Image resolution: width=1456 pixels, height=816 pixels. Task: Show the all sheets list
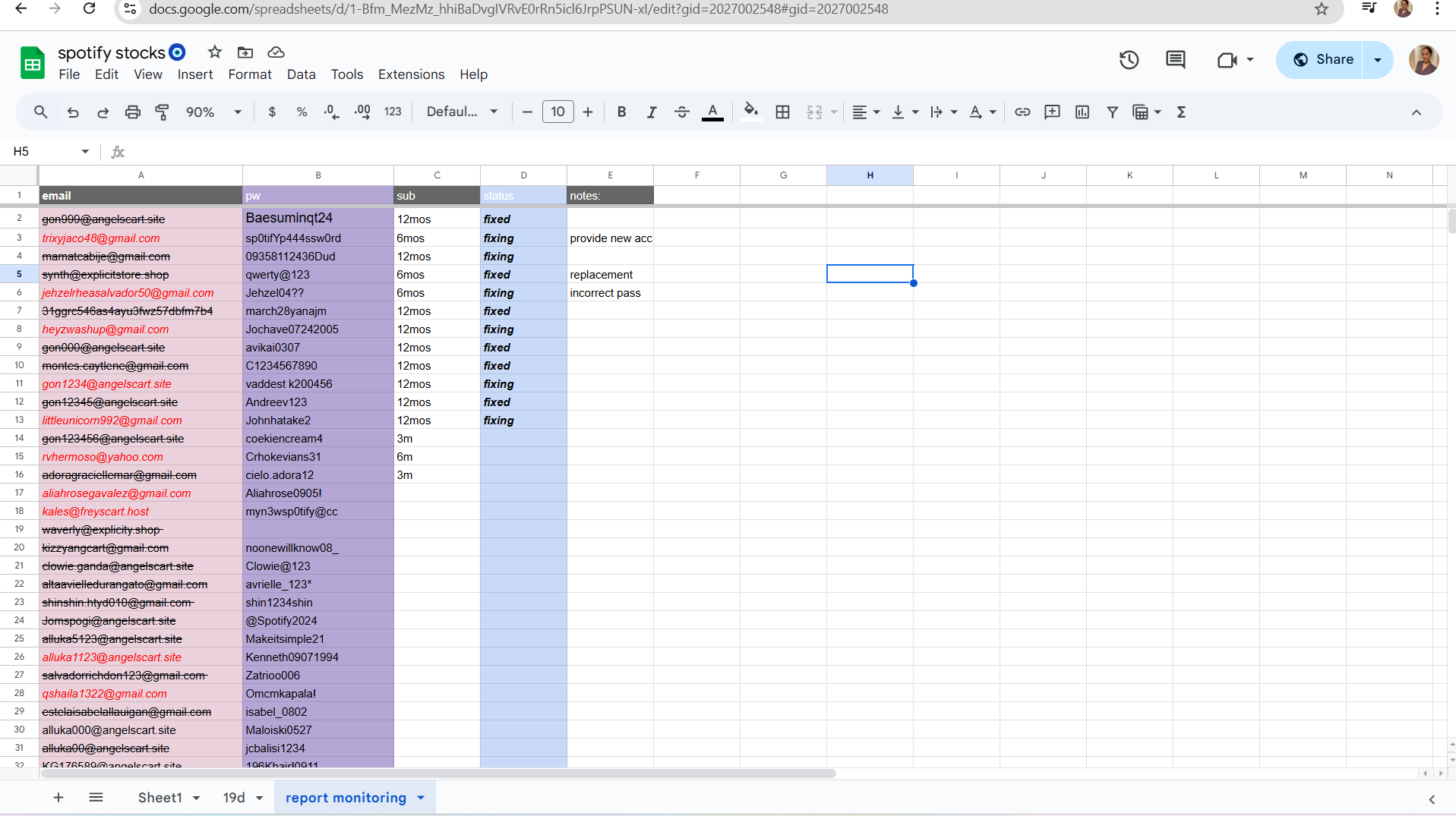96,798
